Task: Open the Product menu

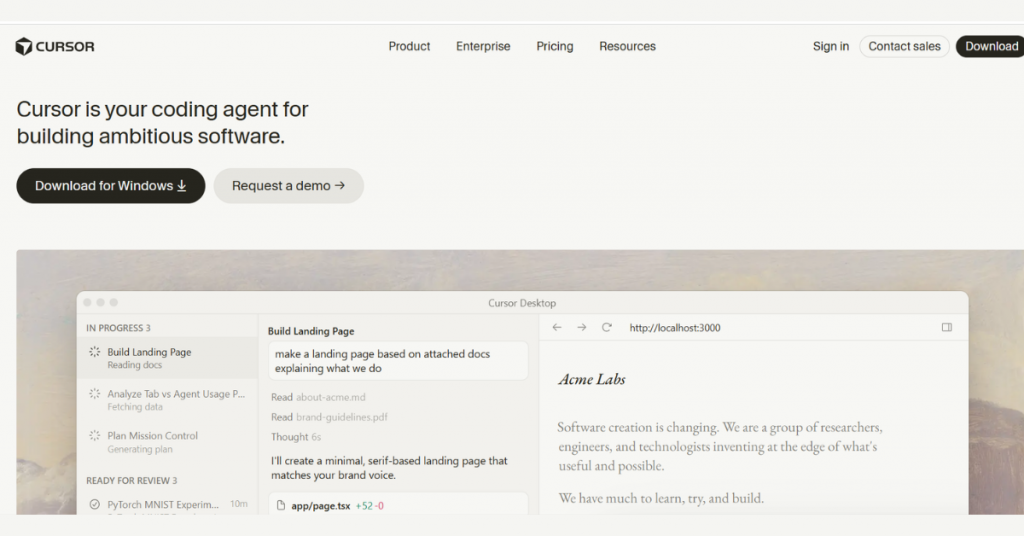Action: 409,46
